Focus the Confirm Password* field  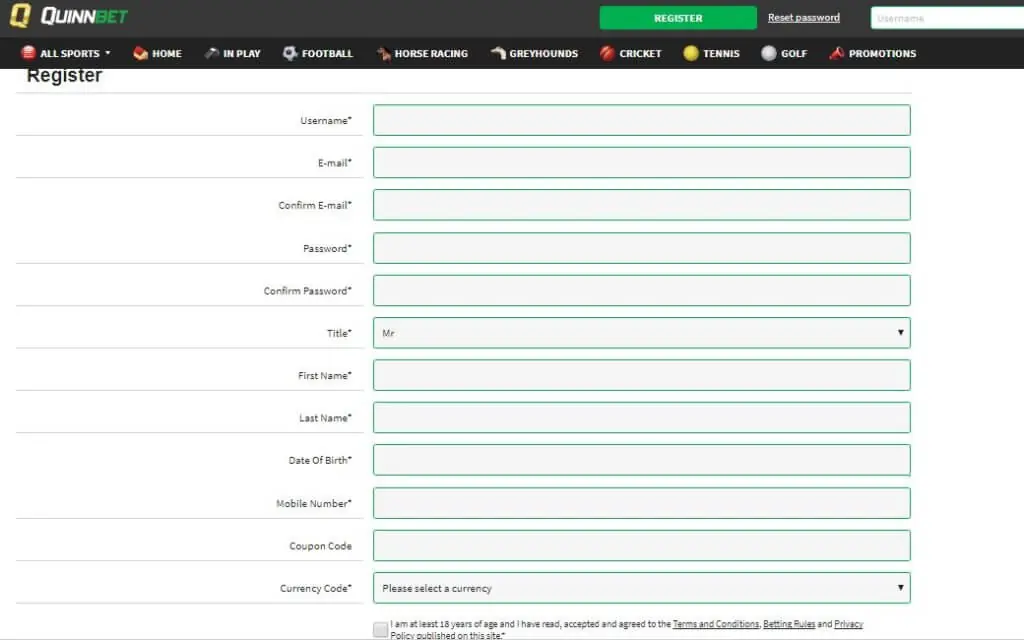click(x=641, y=291)
